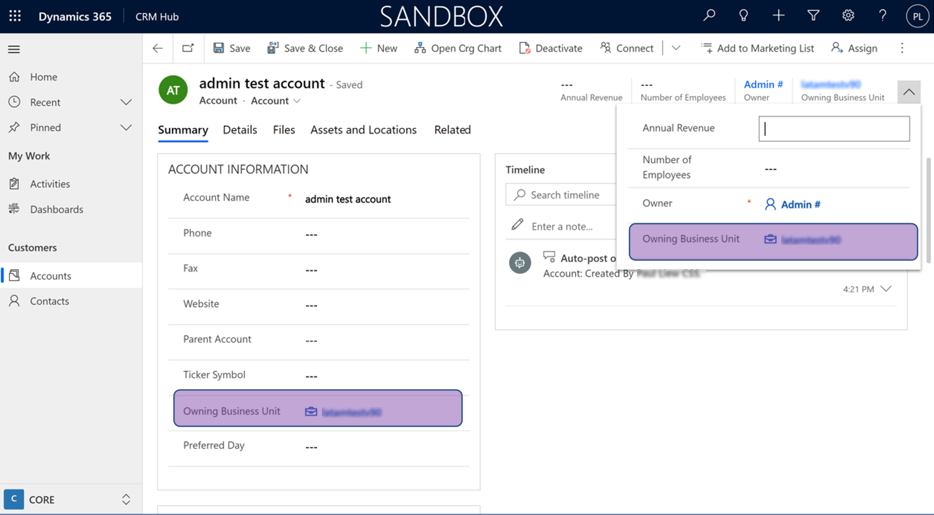Screen dimensions: 934x515
Task: Click the AT account avatar
Action: (173, 90)
